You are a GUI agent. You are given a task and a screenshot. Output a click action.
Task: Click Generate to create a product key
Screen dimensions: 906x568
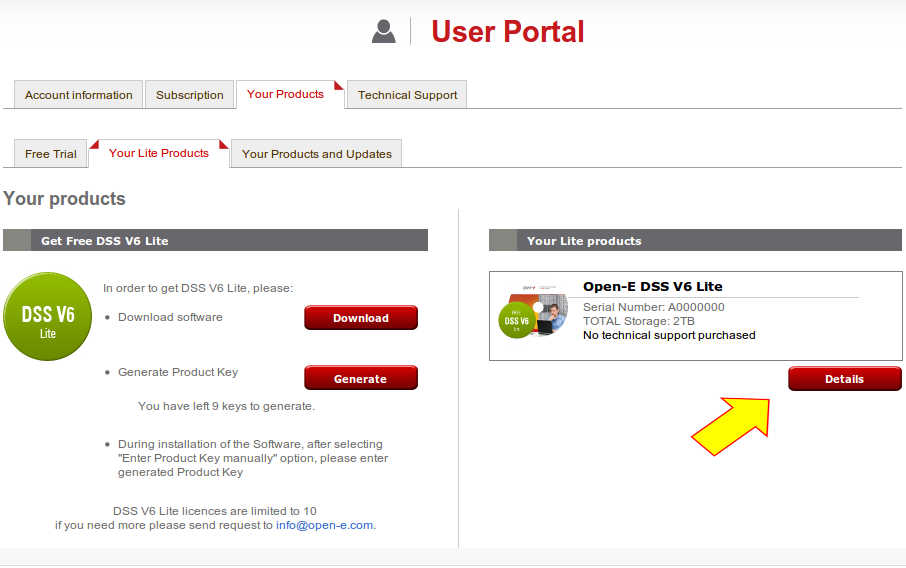coord(361,378)
